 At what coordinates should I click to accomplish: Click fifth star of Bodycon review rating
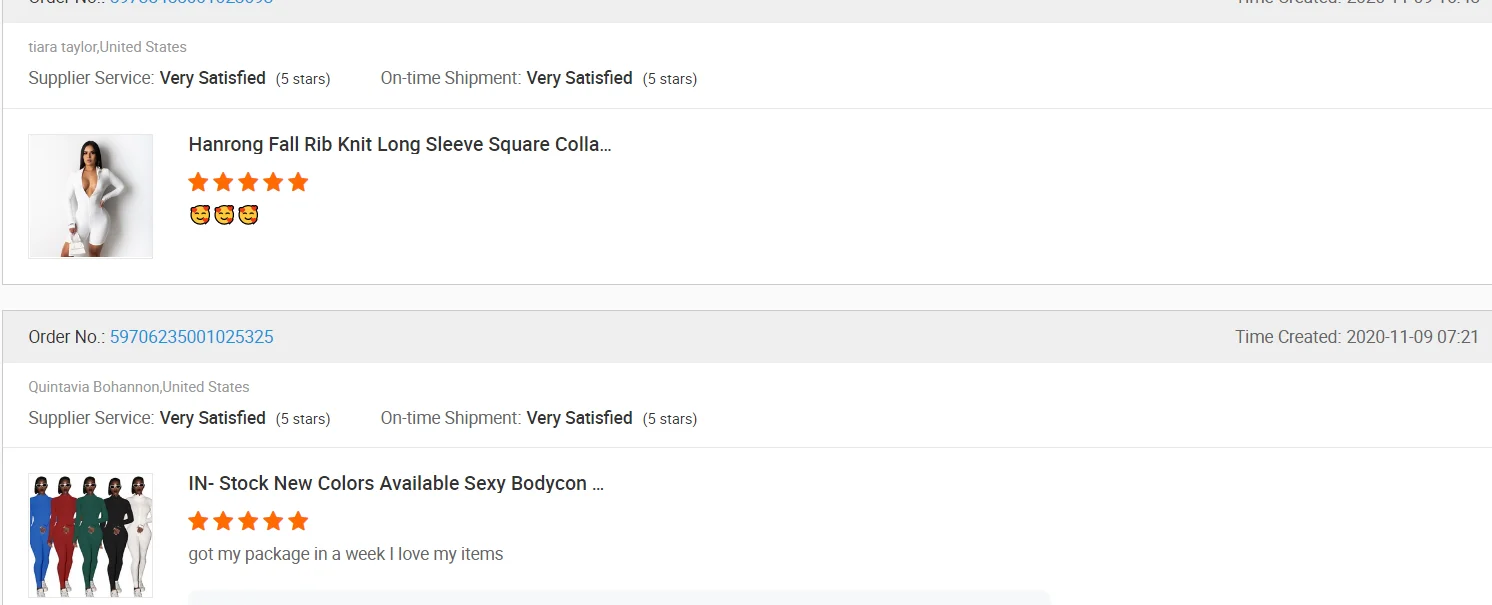[x=298, y=521]
